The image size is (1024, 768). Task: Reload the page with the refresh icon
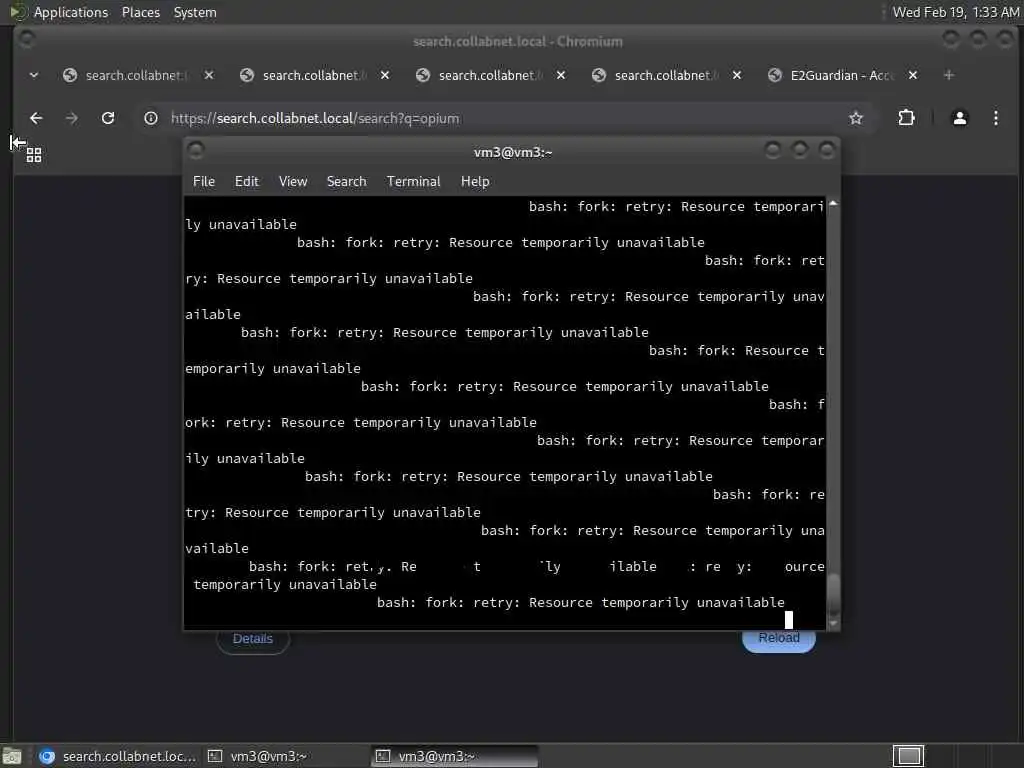pyautogui.click(x=108, y=118)
